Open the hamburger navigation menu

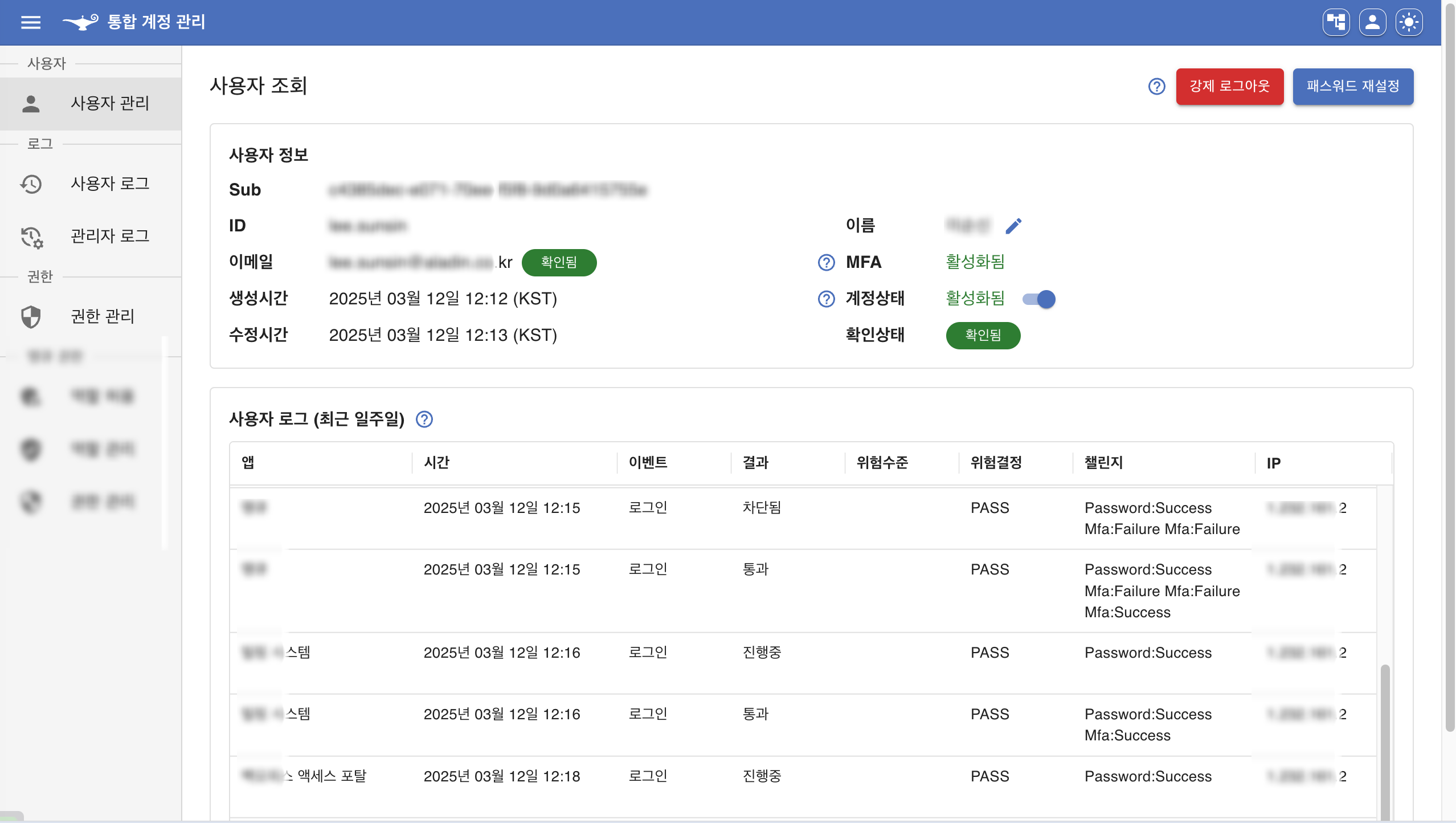(x=31, y=22)
